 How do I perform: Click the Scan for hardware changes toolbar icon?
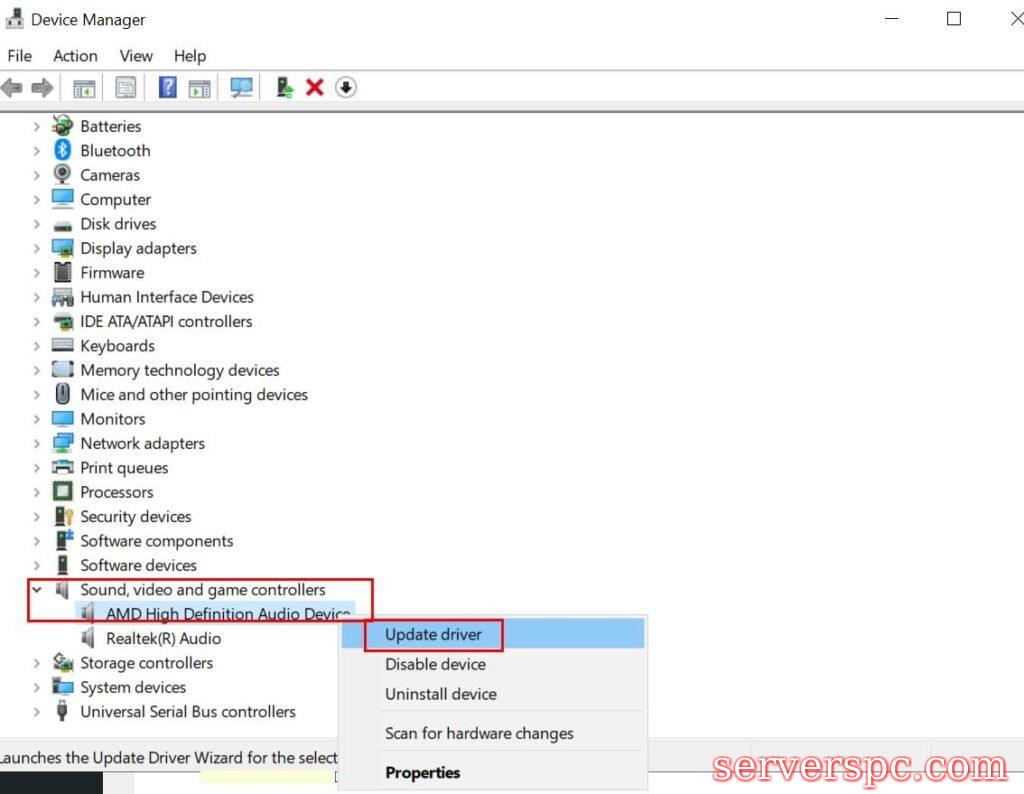pos(241,88)
